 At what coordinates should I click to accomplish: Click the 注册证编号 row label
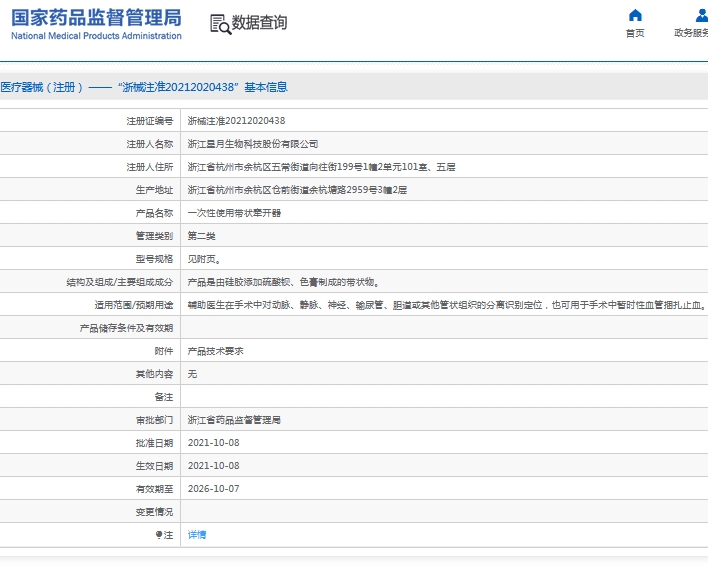[149, 121]
